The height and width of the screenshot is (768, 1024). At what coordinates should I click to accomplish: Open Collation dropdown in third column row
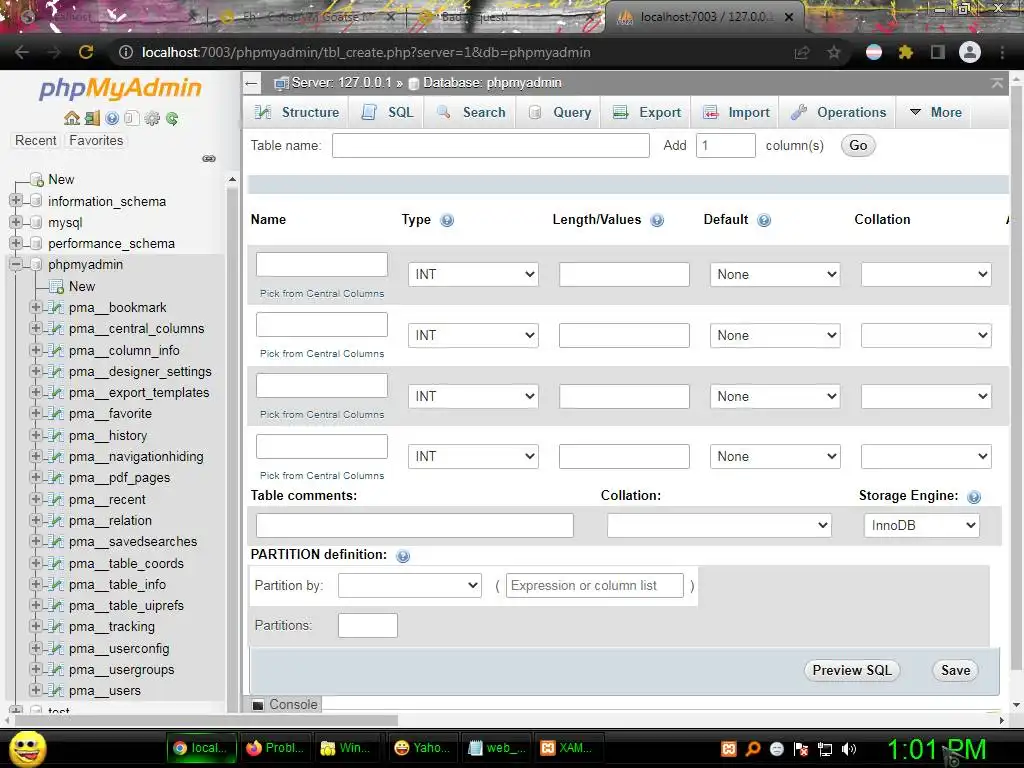pos(926,396)
